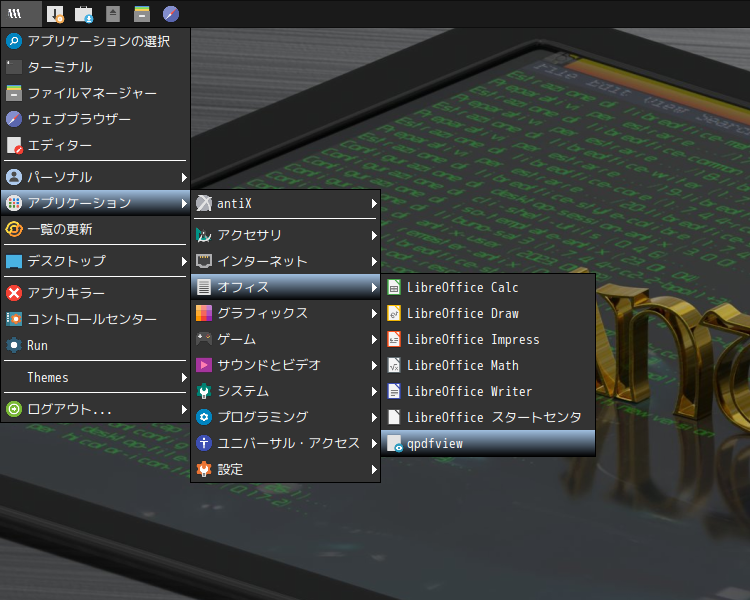This screenshot has width=750, height=600.
Task: Choose the アプリキラー entry
Action: click(96, 293)
